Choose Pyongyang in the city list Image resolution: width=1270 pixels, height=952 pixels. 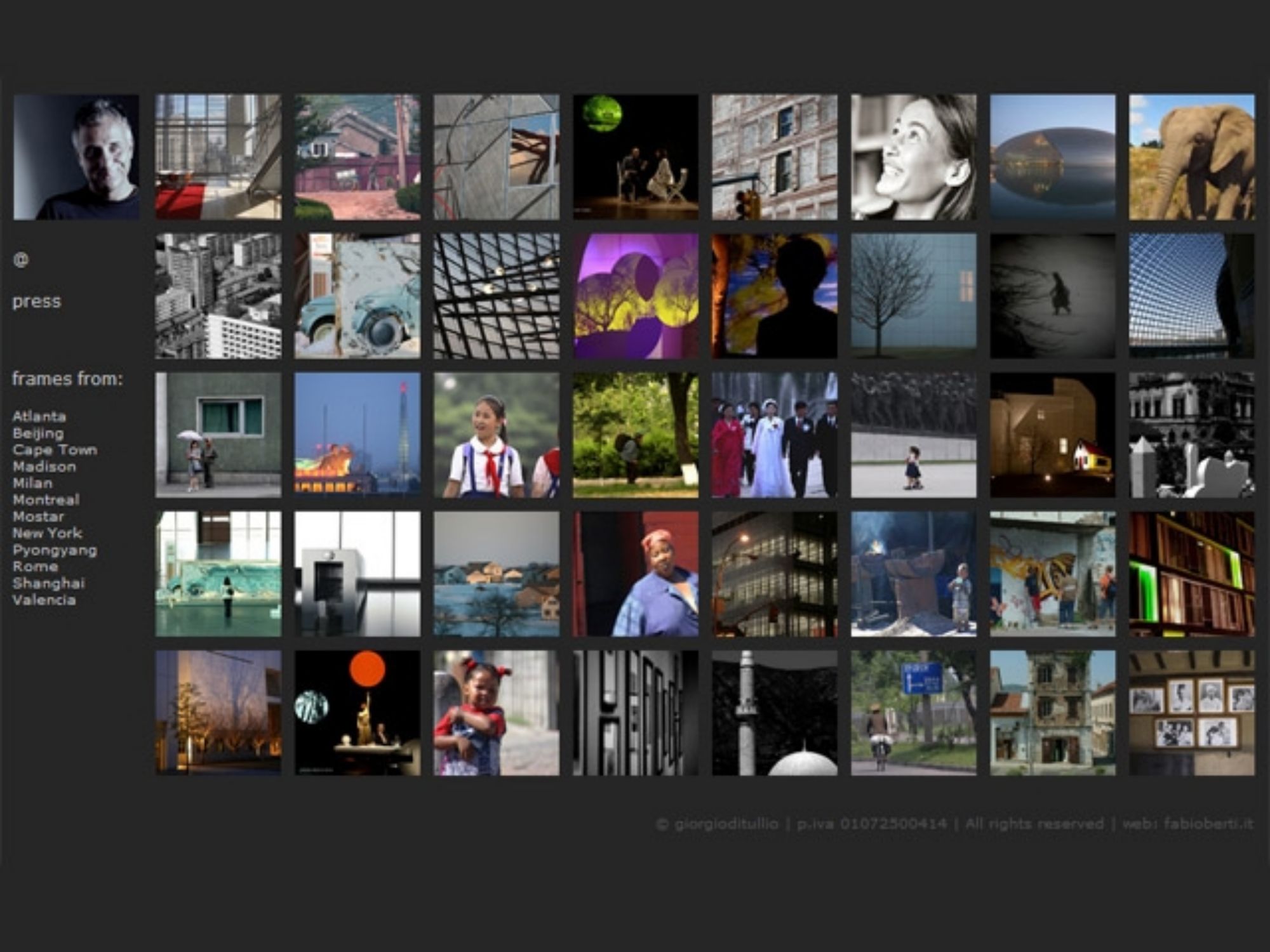55,550
